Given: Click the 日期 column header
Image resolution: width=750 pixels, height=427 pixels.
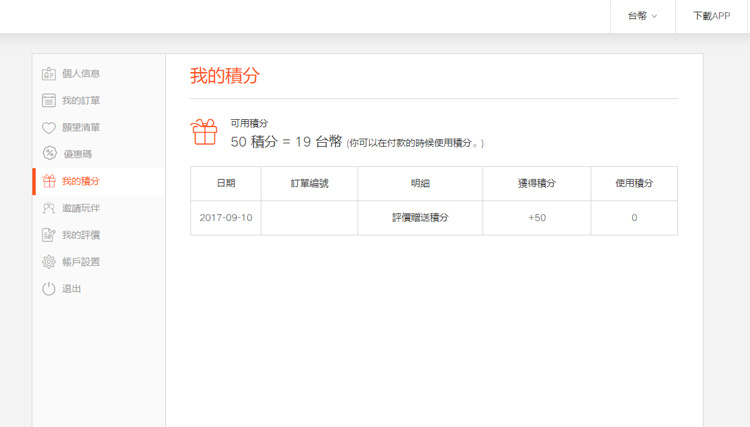Looking at the screenshot, I should click(x=226, y=183).
